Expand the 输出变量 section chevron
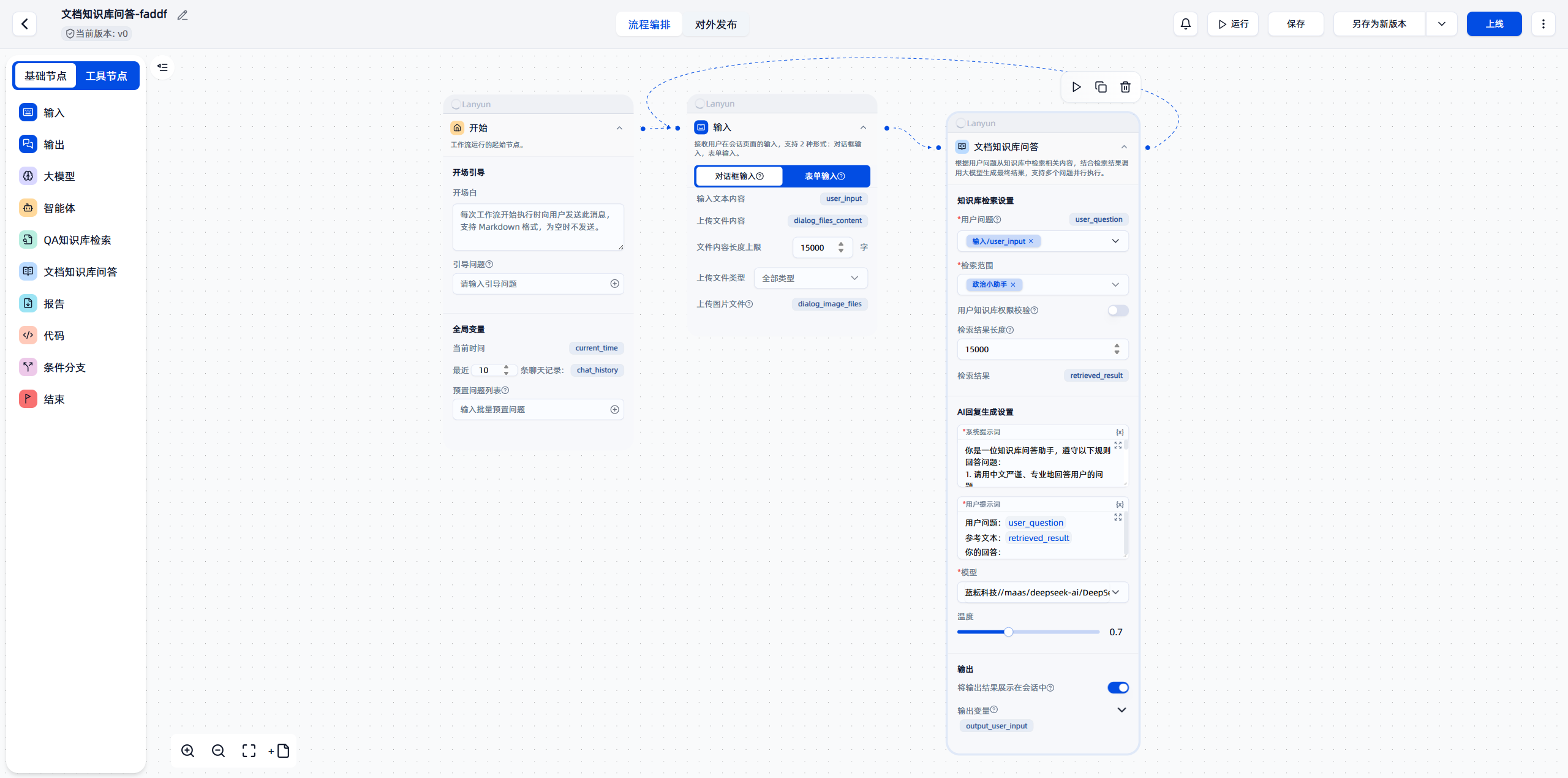Viewport: 1568px width, 778px height. point(1121,710)
